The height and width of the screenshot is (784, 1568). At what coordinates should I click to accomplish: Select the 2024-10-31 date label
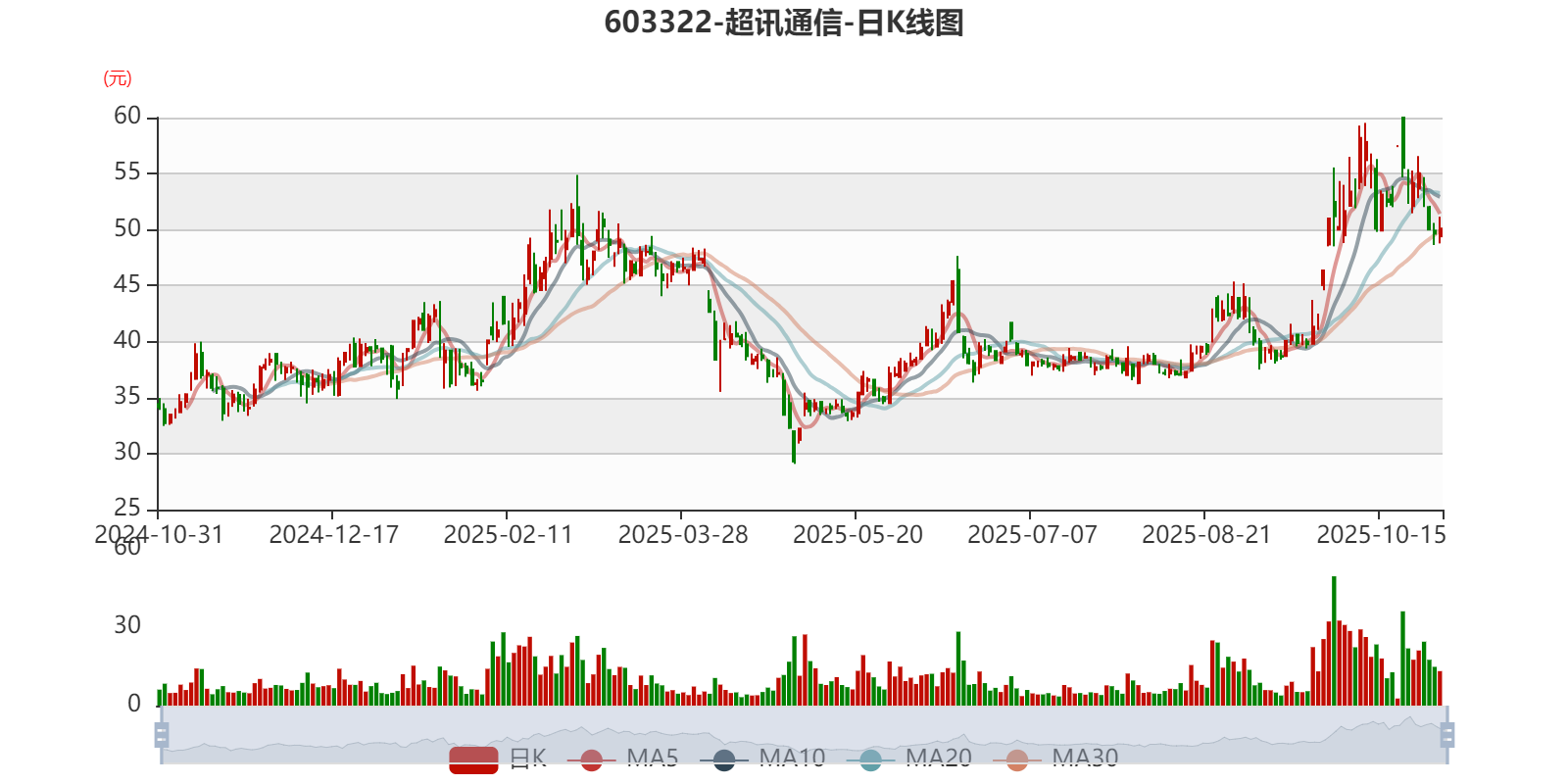pyautogui.click(x=159, y=535)
